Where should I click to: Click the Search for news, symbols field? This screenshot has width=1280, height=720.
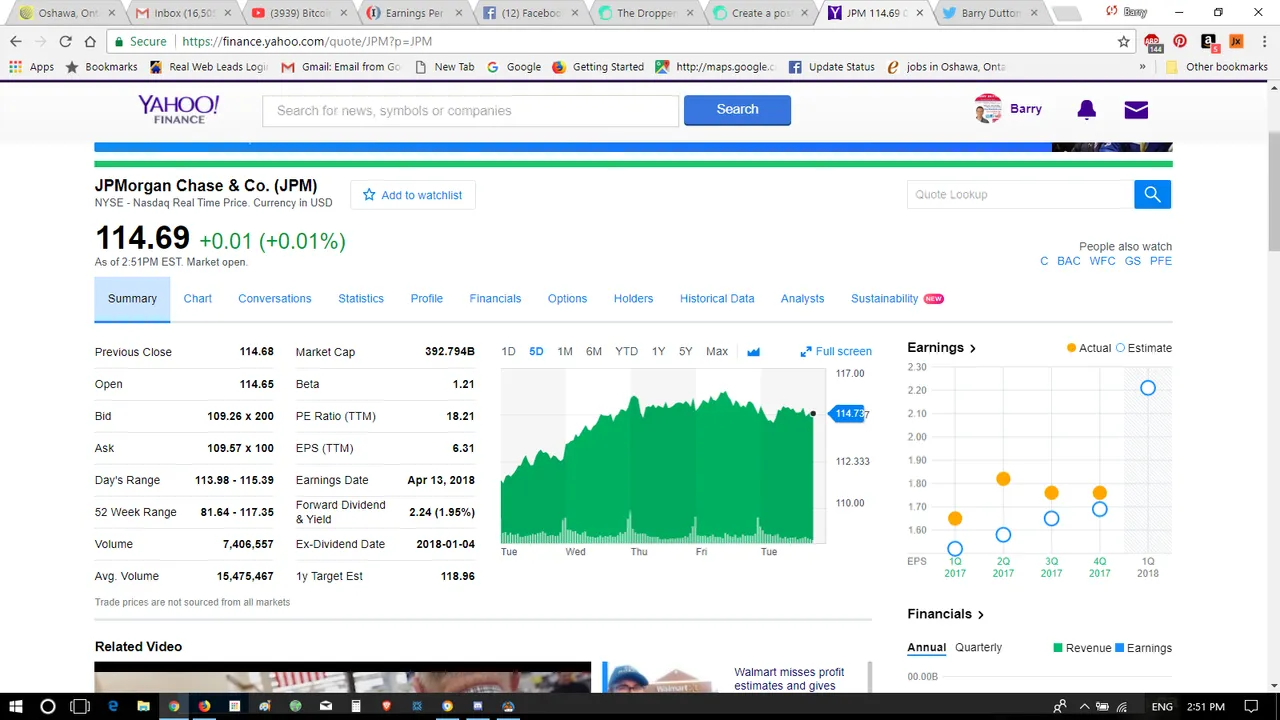[471, 110]
